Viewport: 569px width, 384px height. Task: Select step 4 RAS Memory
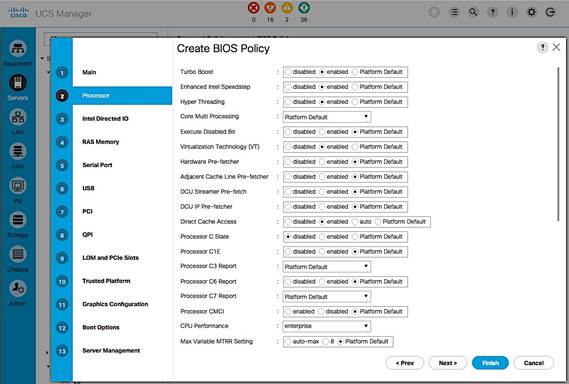click(x=101, y=142)
